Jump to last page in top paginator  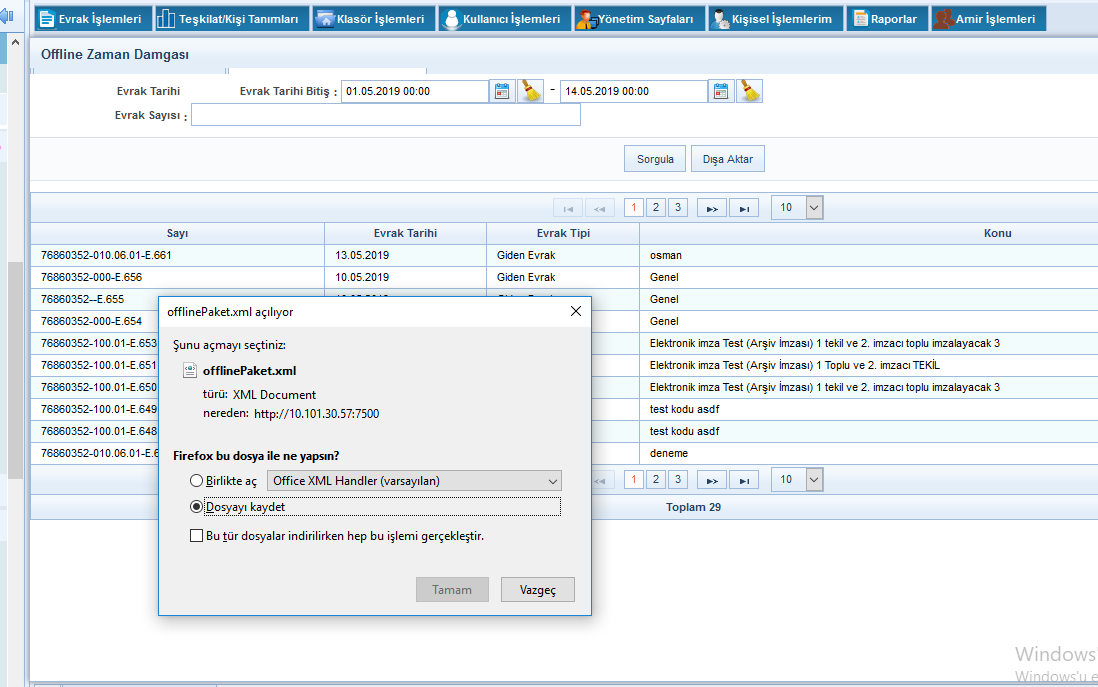(743, 208)
